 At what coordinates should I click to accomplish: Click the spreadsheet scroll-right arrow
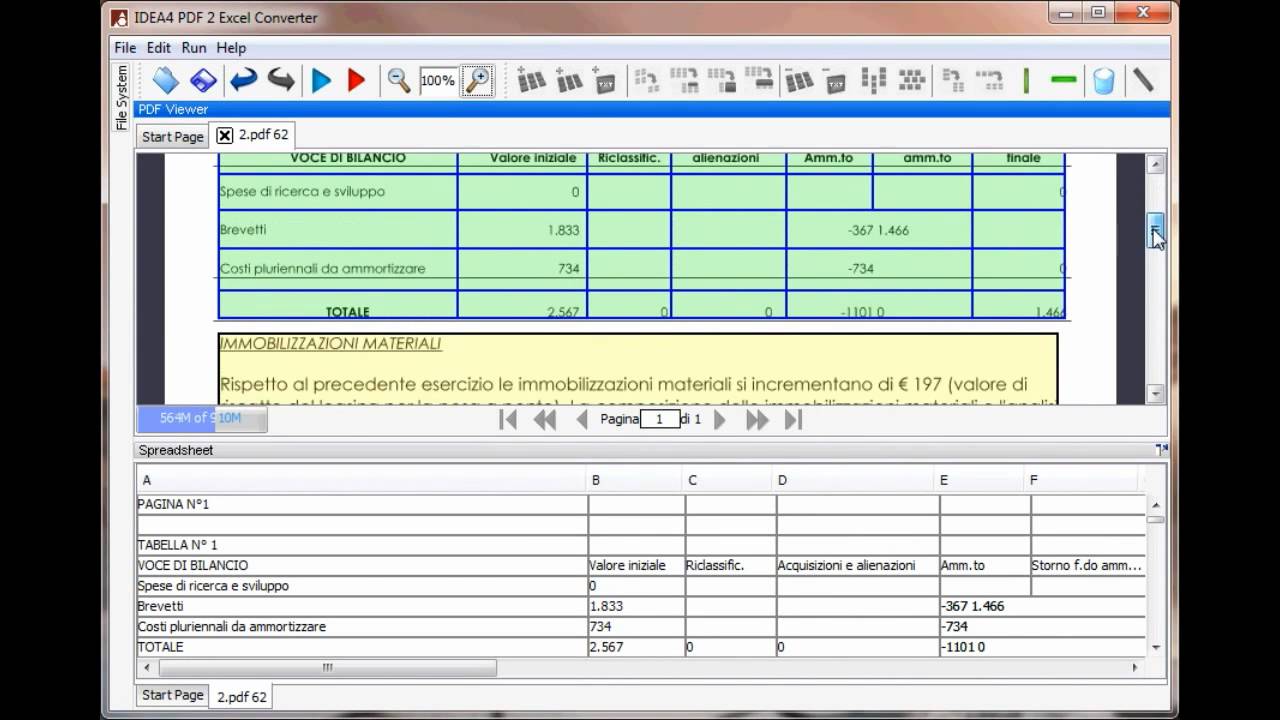[x=1135, y=667]
